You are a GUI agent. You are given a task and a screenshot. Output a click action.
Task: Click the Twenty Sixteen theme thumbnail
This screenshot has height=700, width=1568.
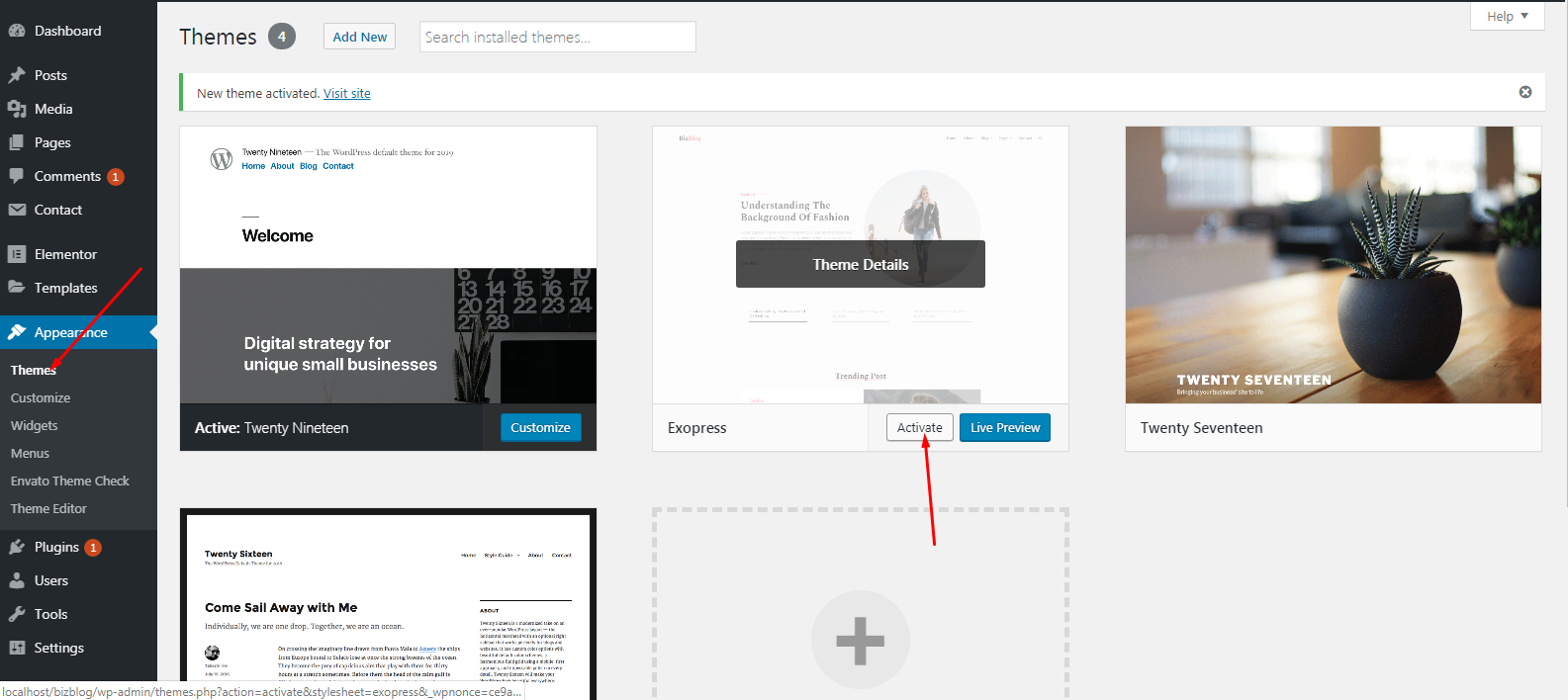point(388,603)
